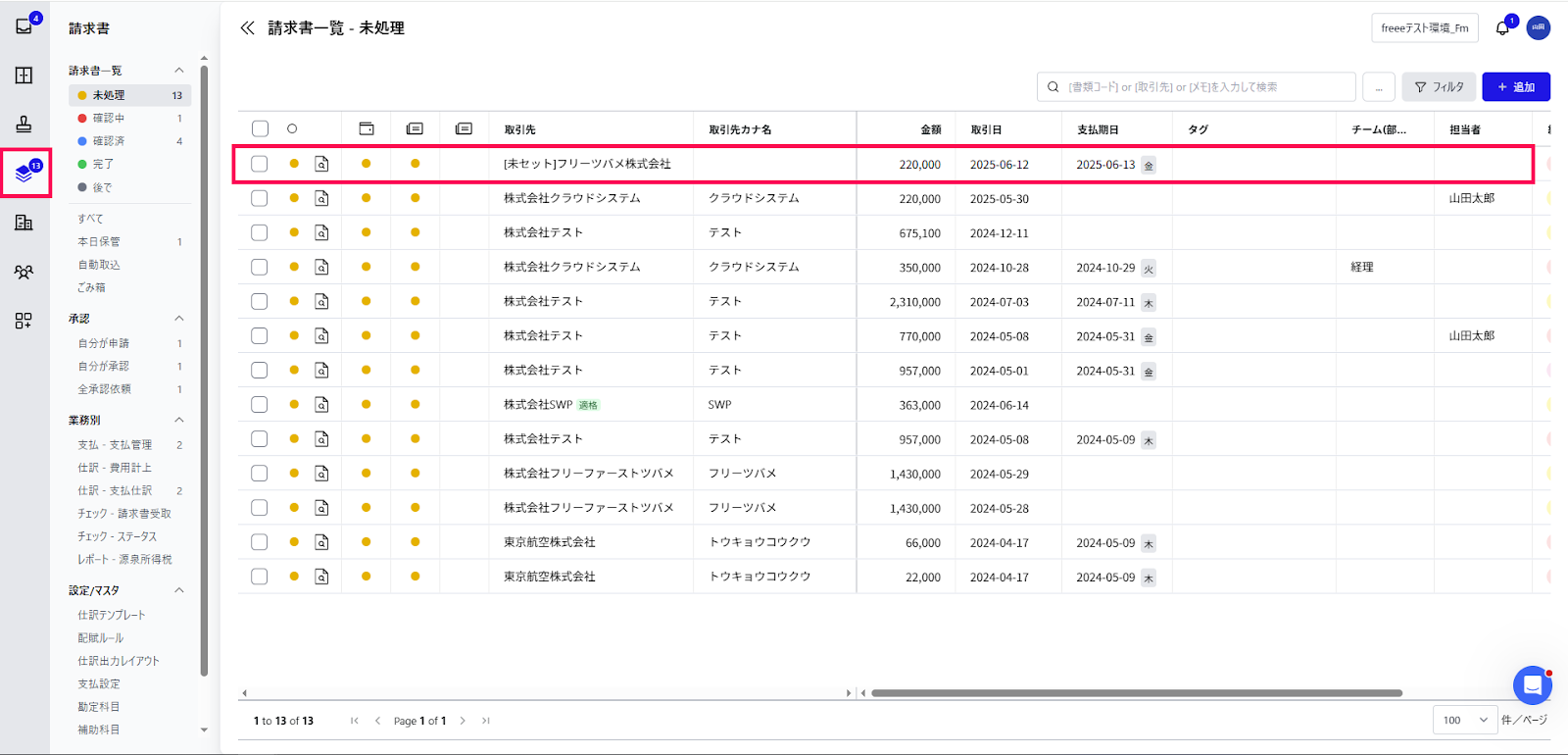Screen dimensions: 1568x755
Task: Click the horizontal table scrollbar
Action: (x=1137, y=693)
